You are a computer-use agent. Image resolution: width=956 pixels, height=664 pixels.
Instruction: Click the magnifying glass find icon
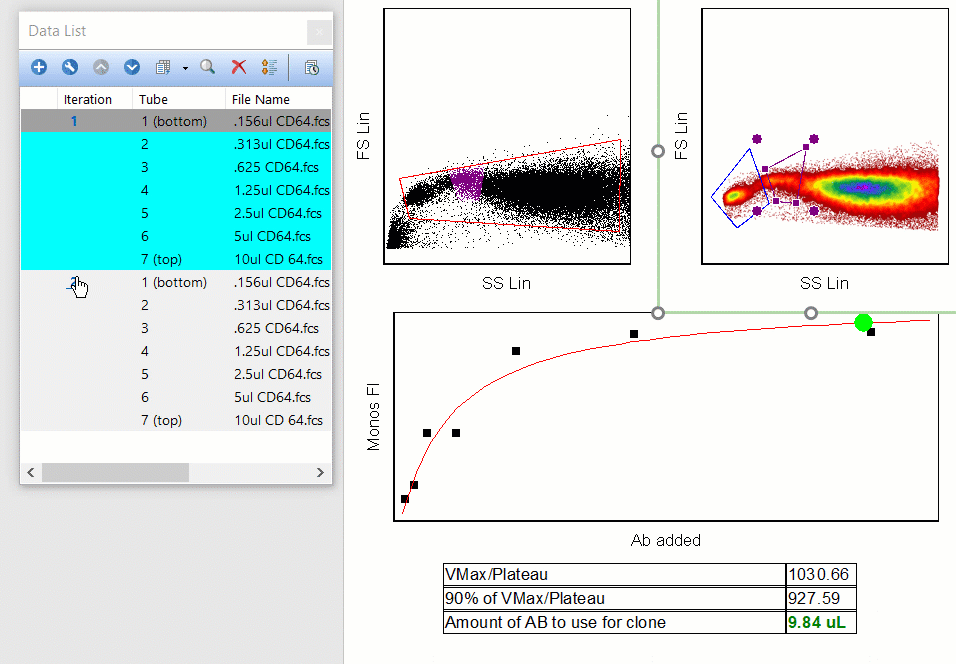pyautogui.click(x=208, y=67)
